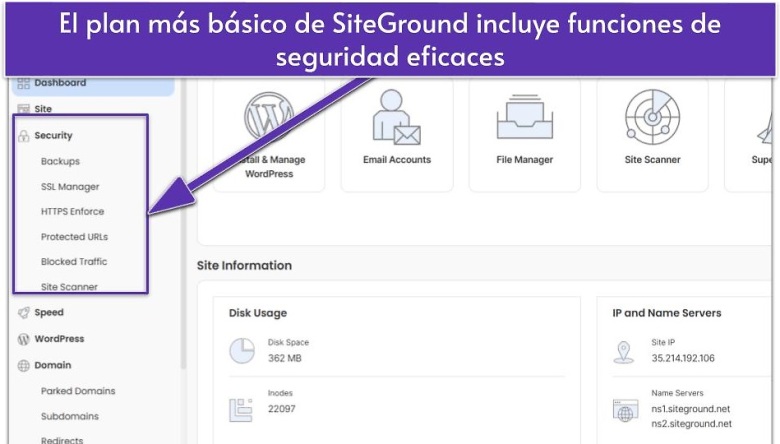The height and width of the screenshot is (444, 780).
Task: Open Subdomains in sidebar
Action: point(70,416)
